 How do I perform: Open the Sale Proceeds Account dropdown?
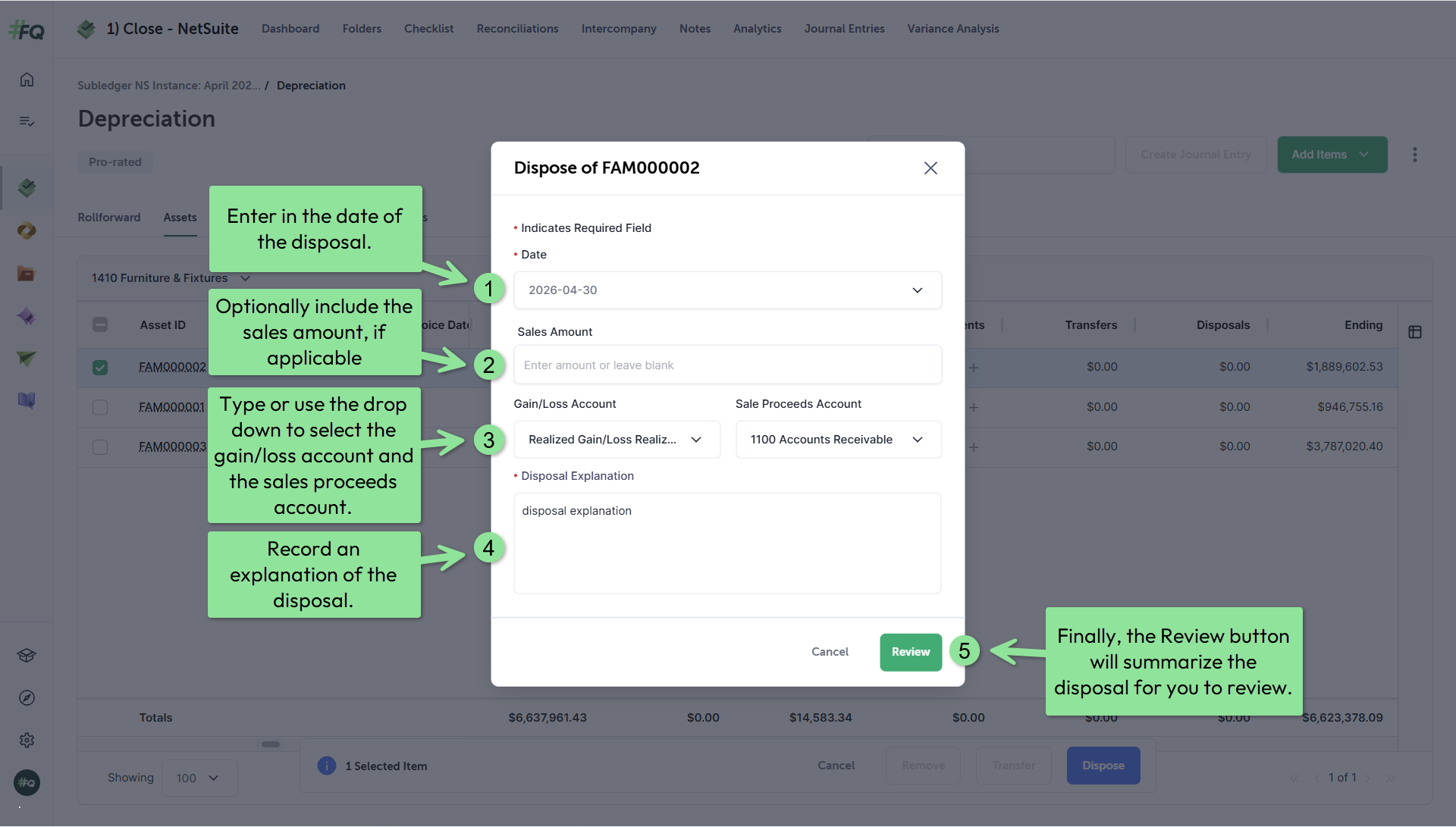pyautogui.click(x=838, y=440)
